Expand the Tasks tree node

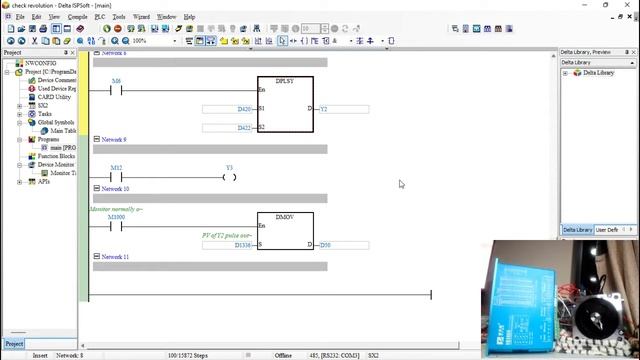point(20,114)
